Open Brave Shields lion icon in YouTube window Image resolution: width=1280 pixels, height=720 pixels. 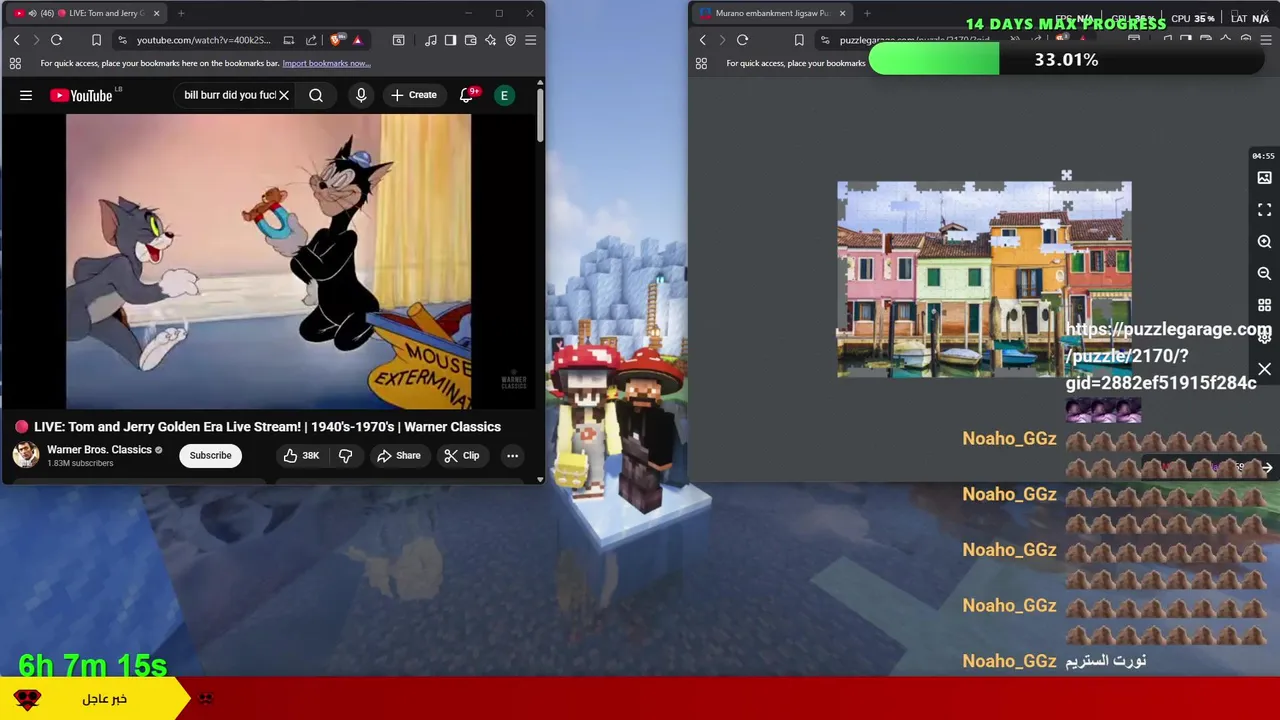[x=337, y=40]
